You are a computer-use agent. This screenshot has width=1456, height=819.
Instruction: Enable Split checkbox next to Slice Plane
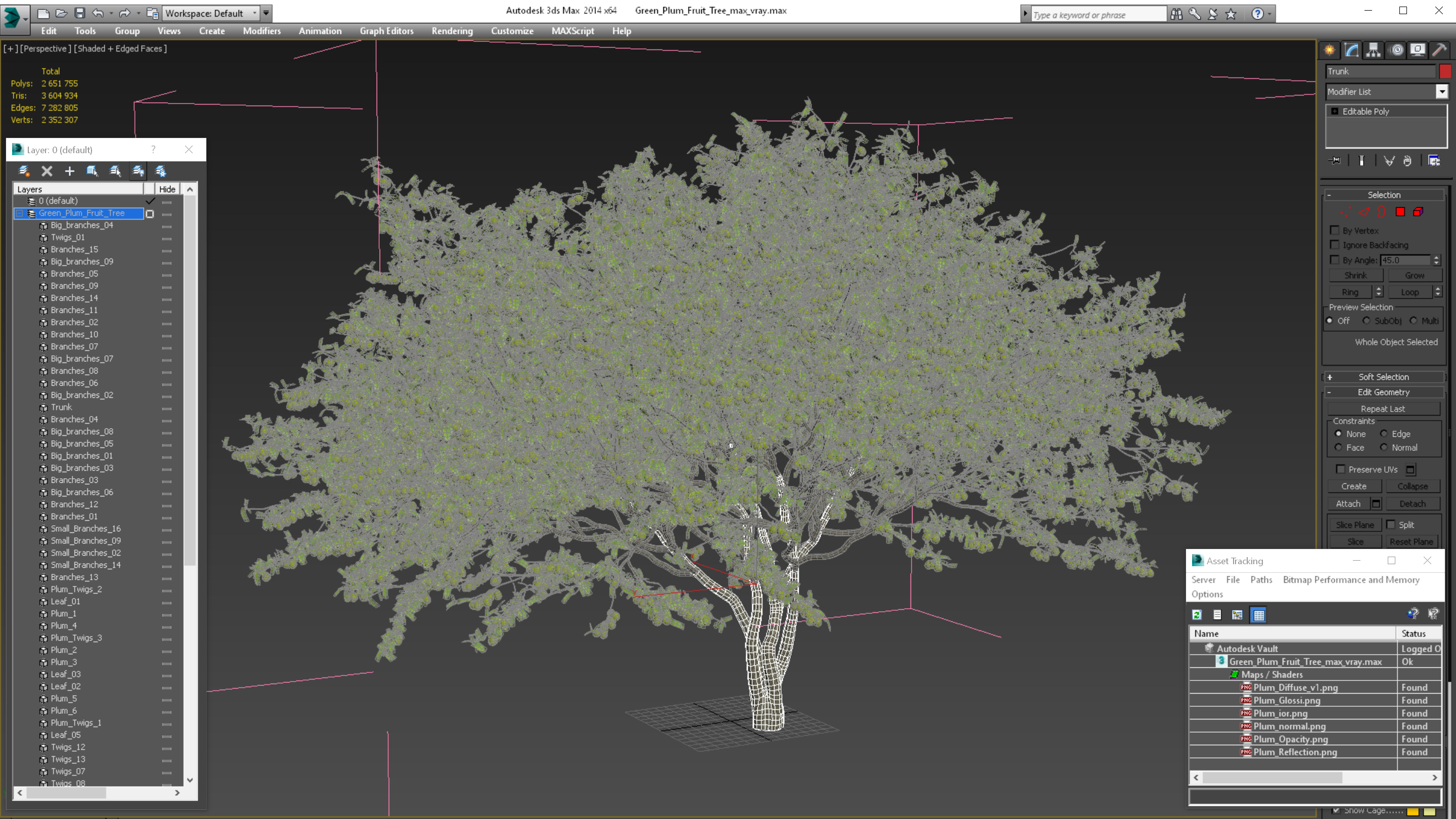[1390, 525]
